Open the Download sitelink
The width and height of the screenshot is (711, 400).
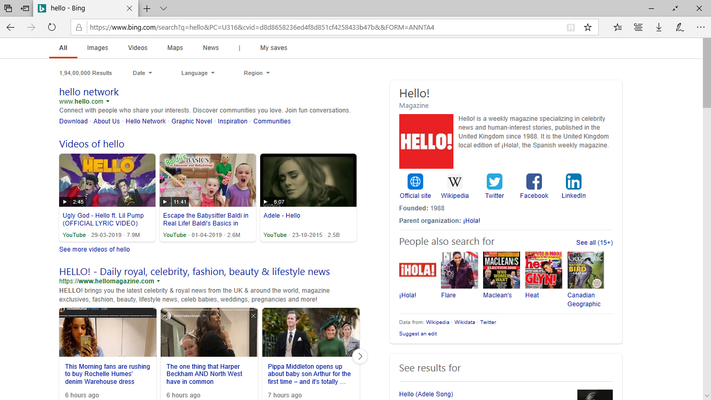tap(73, 121)
